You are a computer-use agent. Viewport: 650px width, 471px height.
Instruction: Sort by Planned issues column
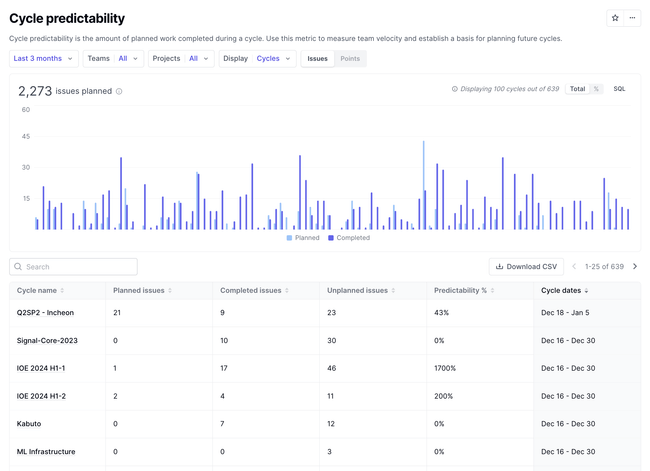click(x=142, y=291)
